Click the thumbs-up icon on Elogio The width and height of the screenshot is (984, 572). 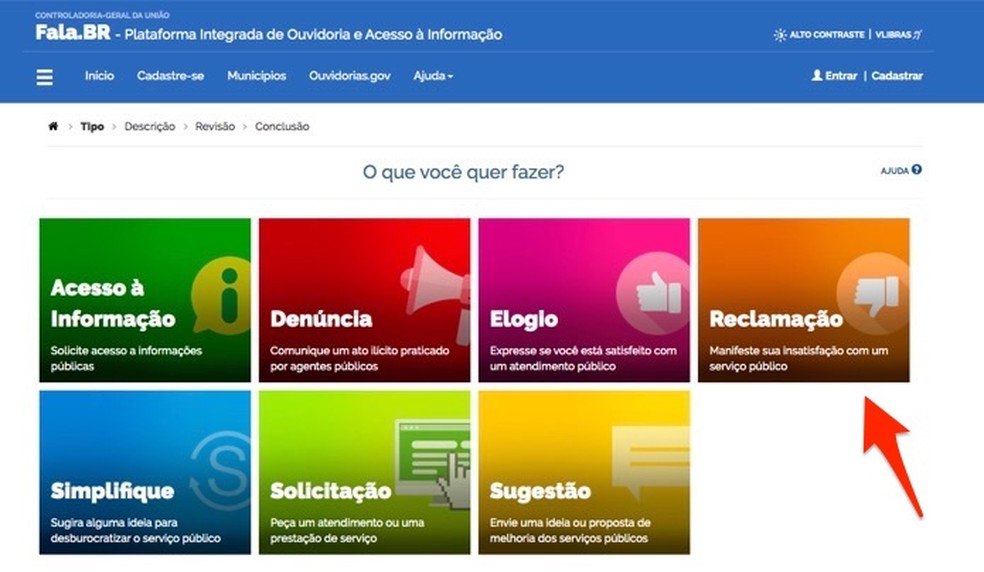coord(654,292)
